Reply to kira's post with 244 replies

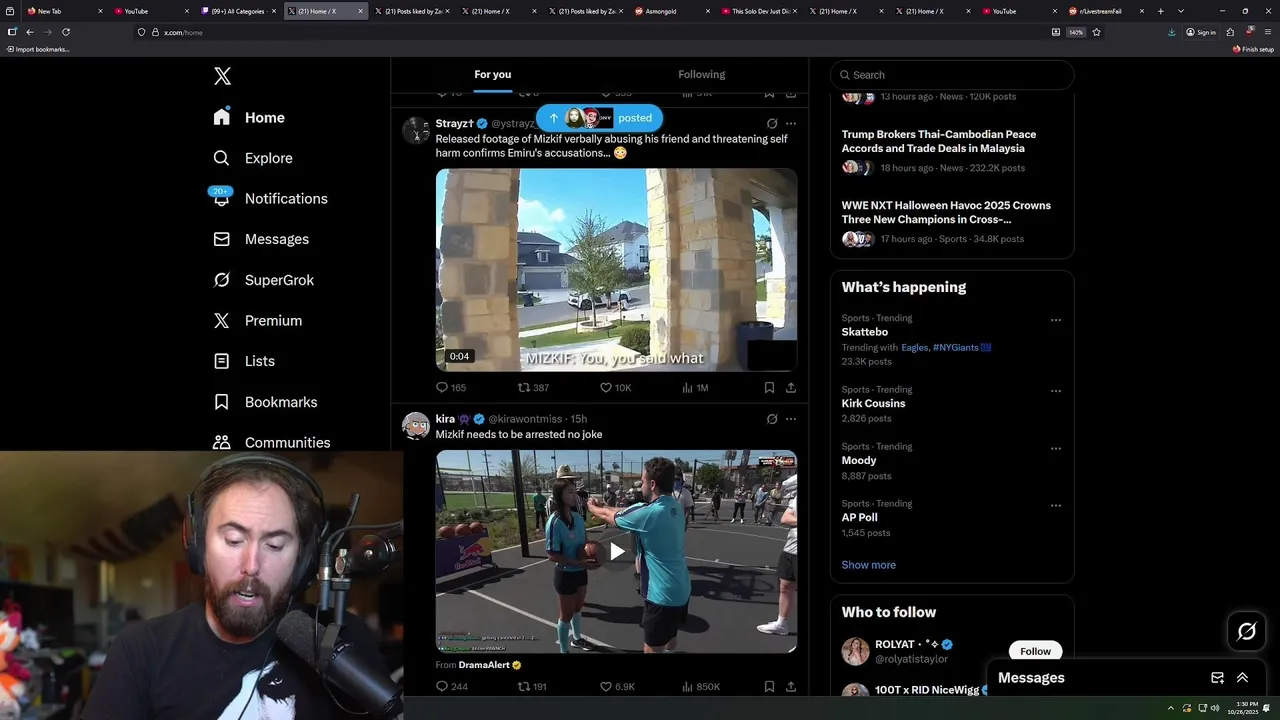point(452,687)
